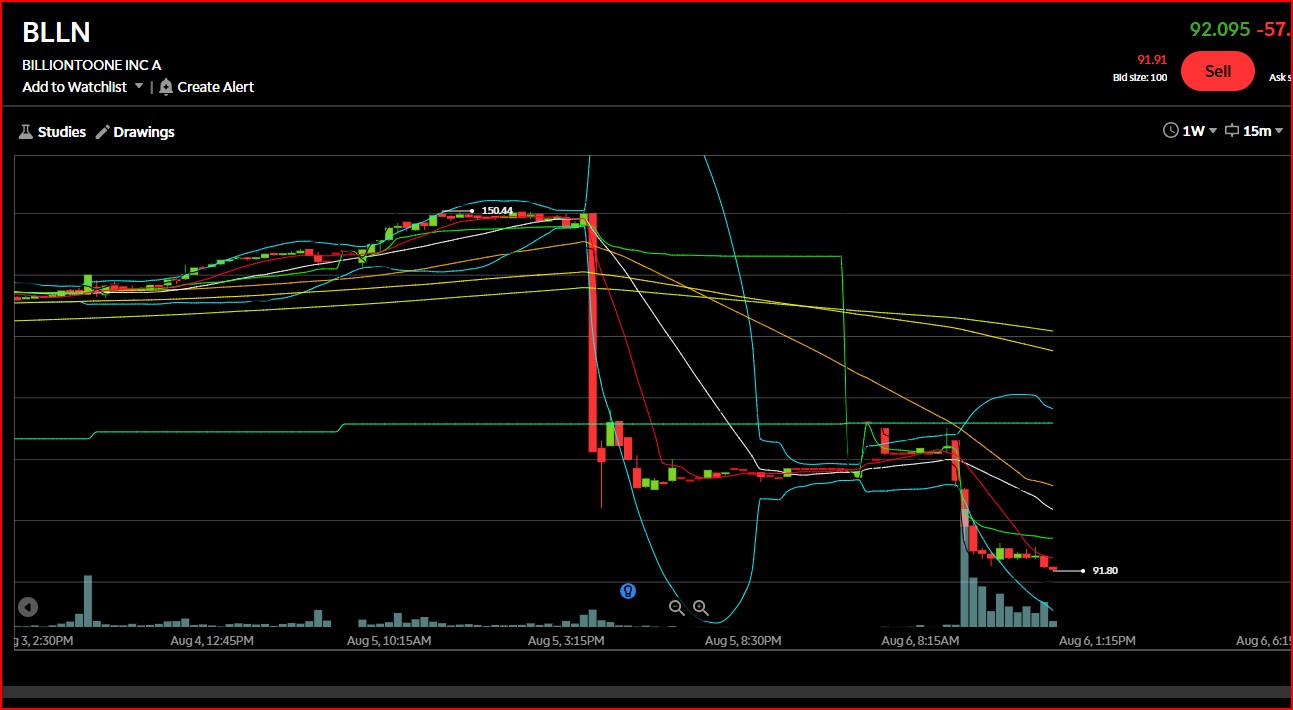Open the Studies menu
Screen dimensions: 1293x710
tap(52, 132)
